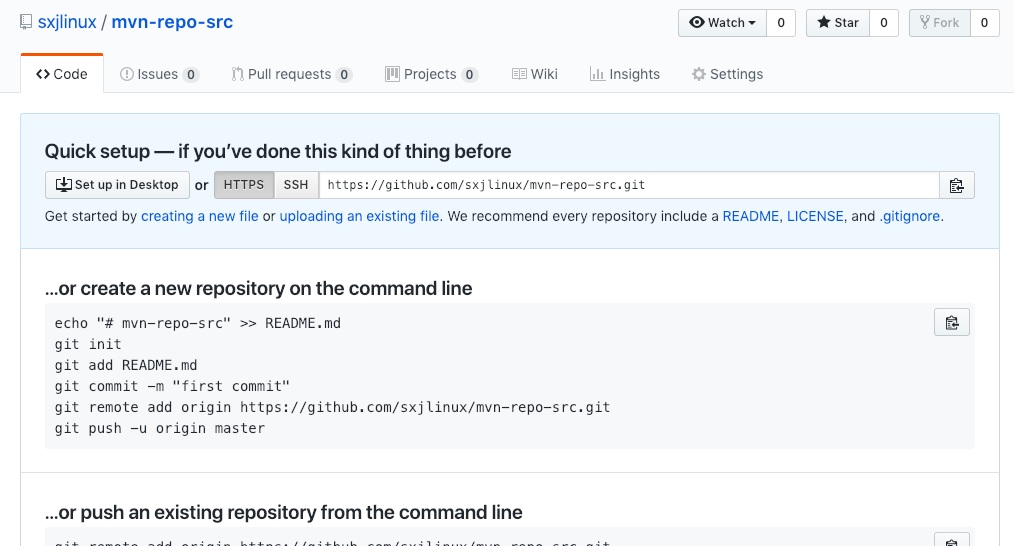Screen dimensions: 1014x546
Task: View the stargazers count next to Star
Action: coord(884,23)
